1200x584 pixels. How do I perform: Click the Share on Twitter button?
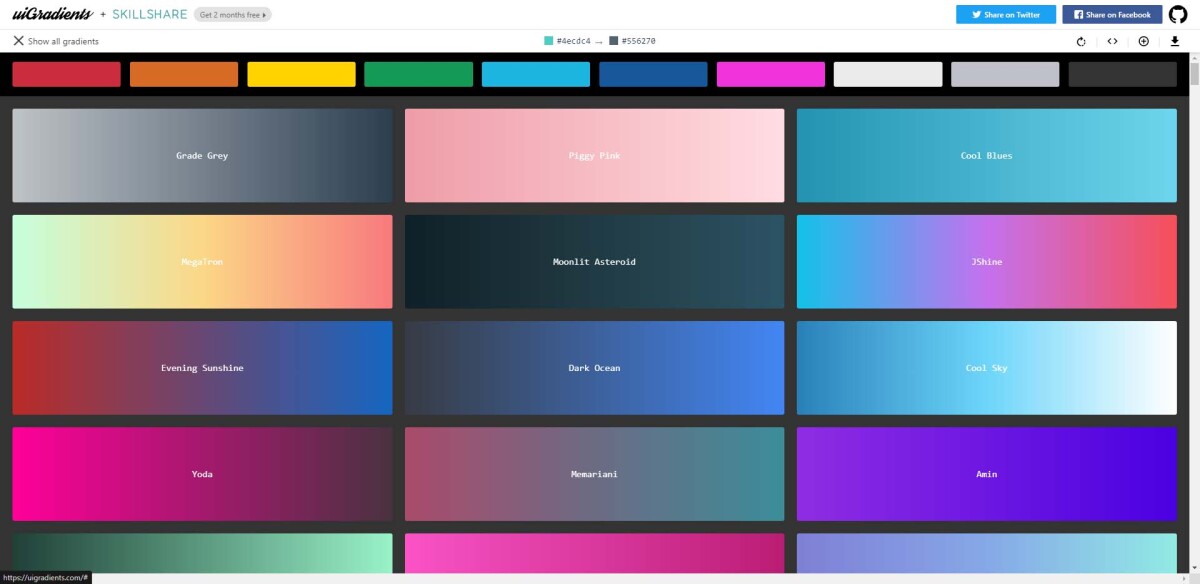coord(1005,13)
